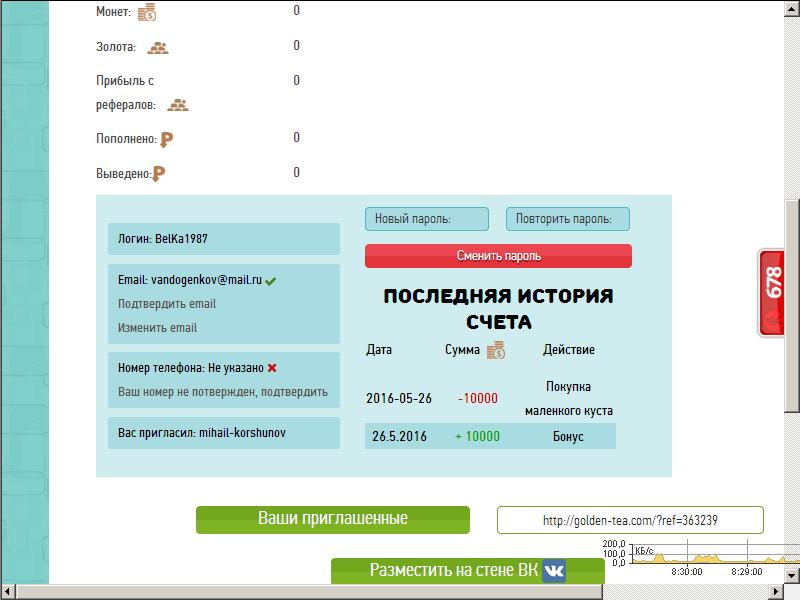Click the red cross next to Не указано

272,368
